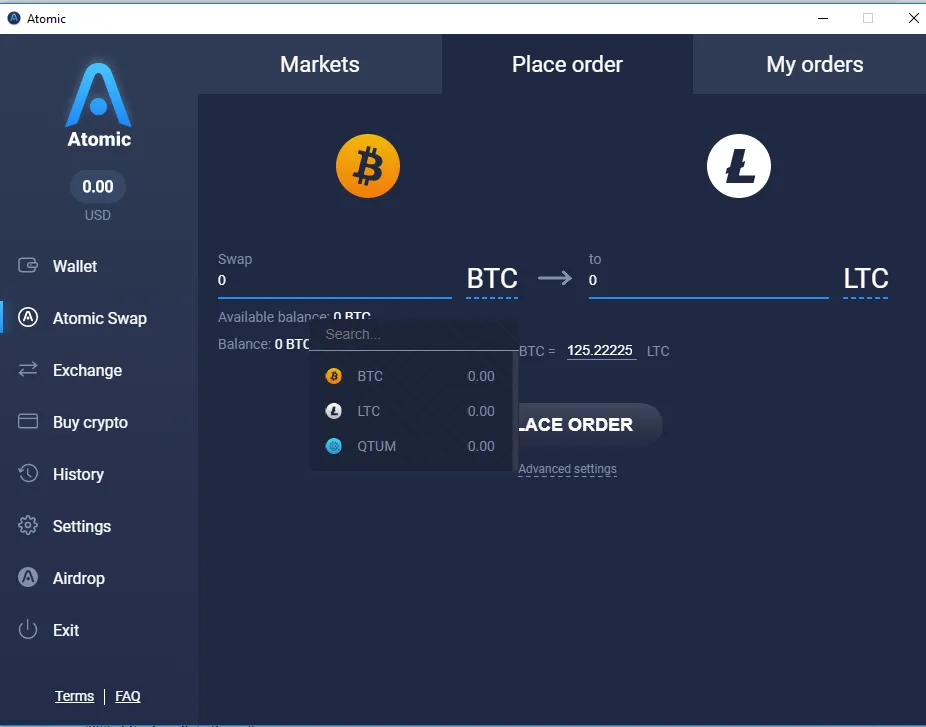Open Airdrop section
This screenshot has width=926, height=727.
click(79, 578)
